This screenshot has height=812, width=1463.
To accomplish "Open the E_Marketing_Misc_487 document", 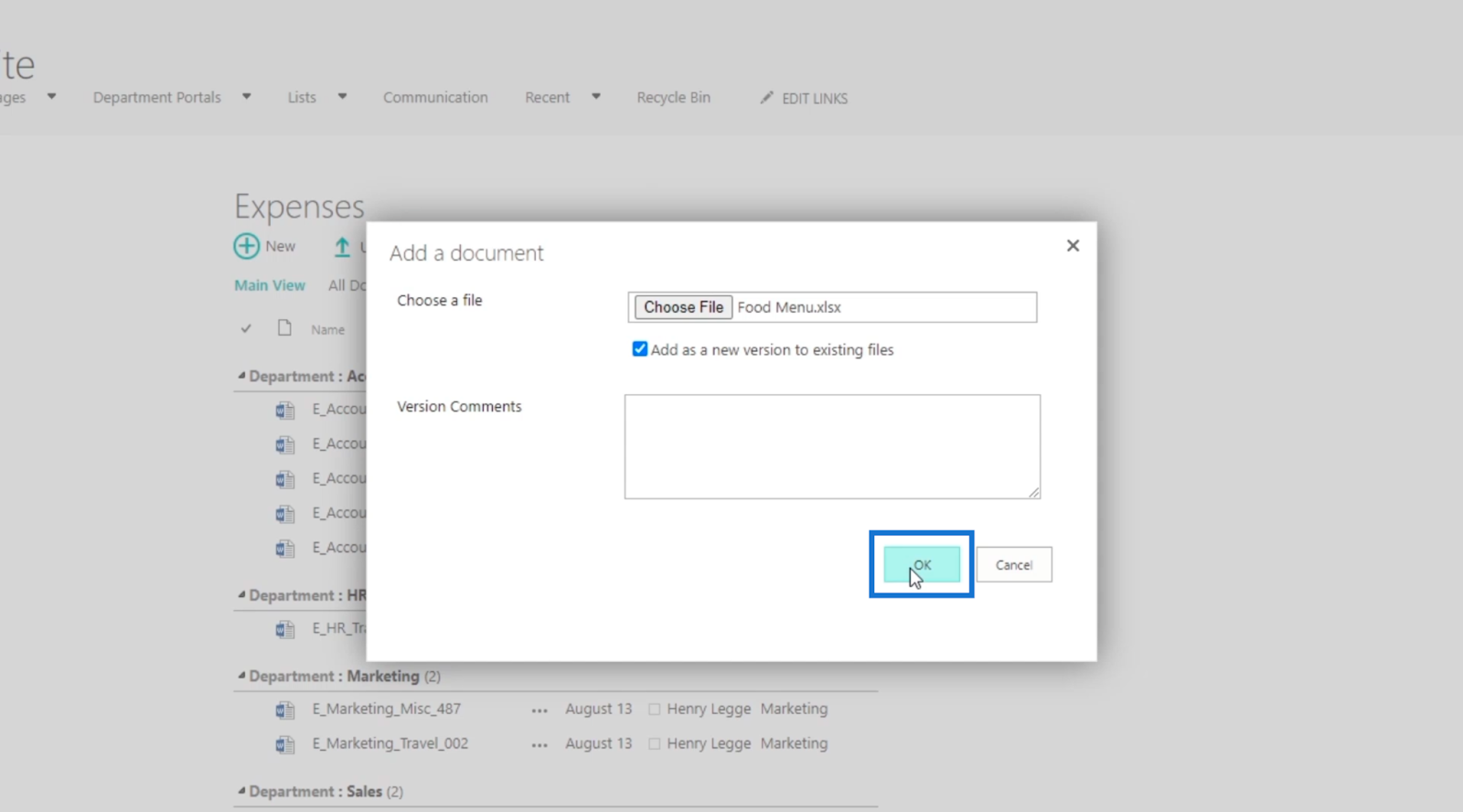I will coord(387,709).
